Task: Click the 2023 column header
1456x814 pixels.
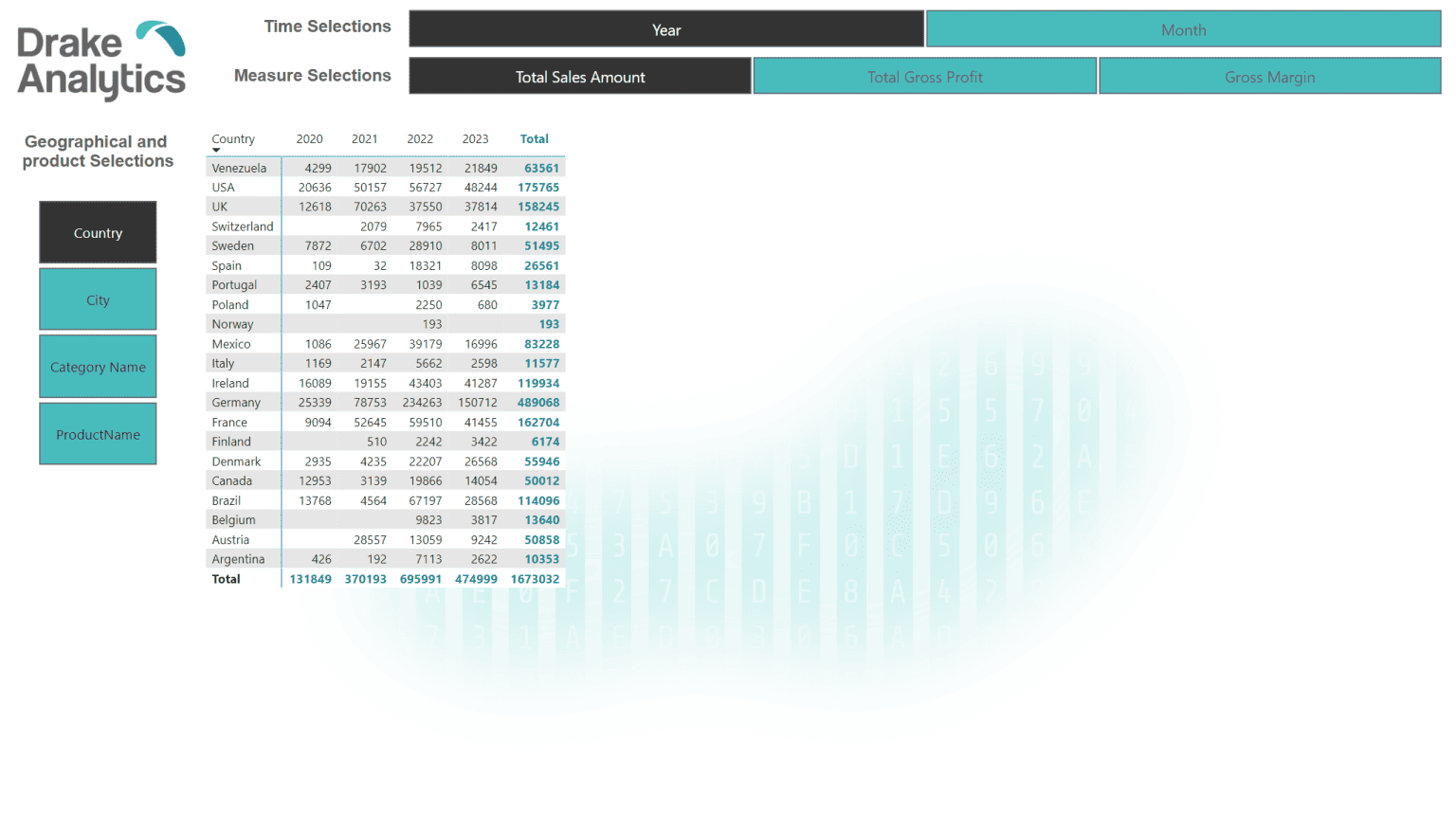Action: point(476,138)
